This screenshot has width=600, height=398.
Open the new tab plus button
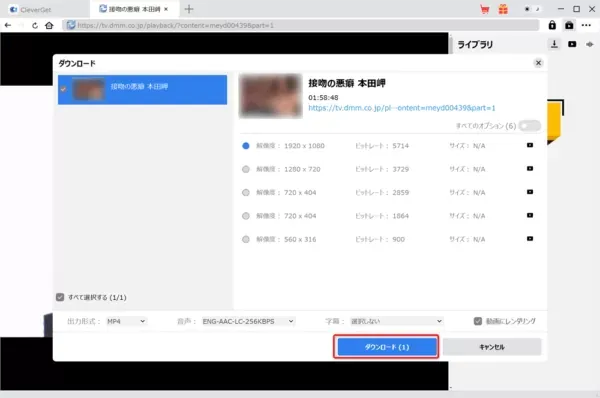(189, 9)
